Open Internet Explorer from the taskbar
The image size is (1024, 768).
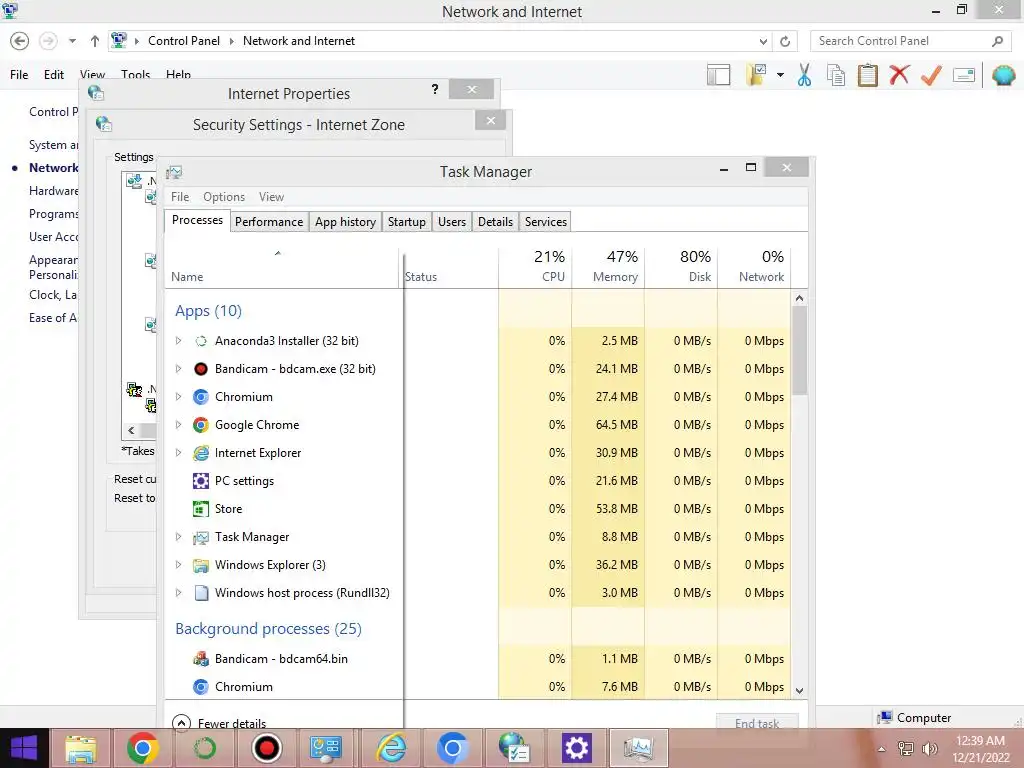391,748
